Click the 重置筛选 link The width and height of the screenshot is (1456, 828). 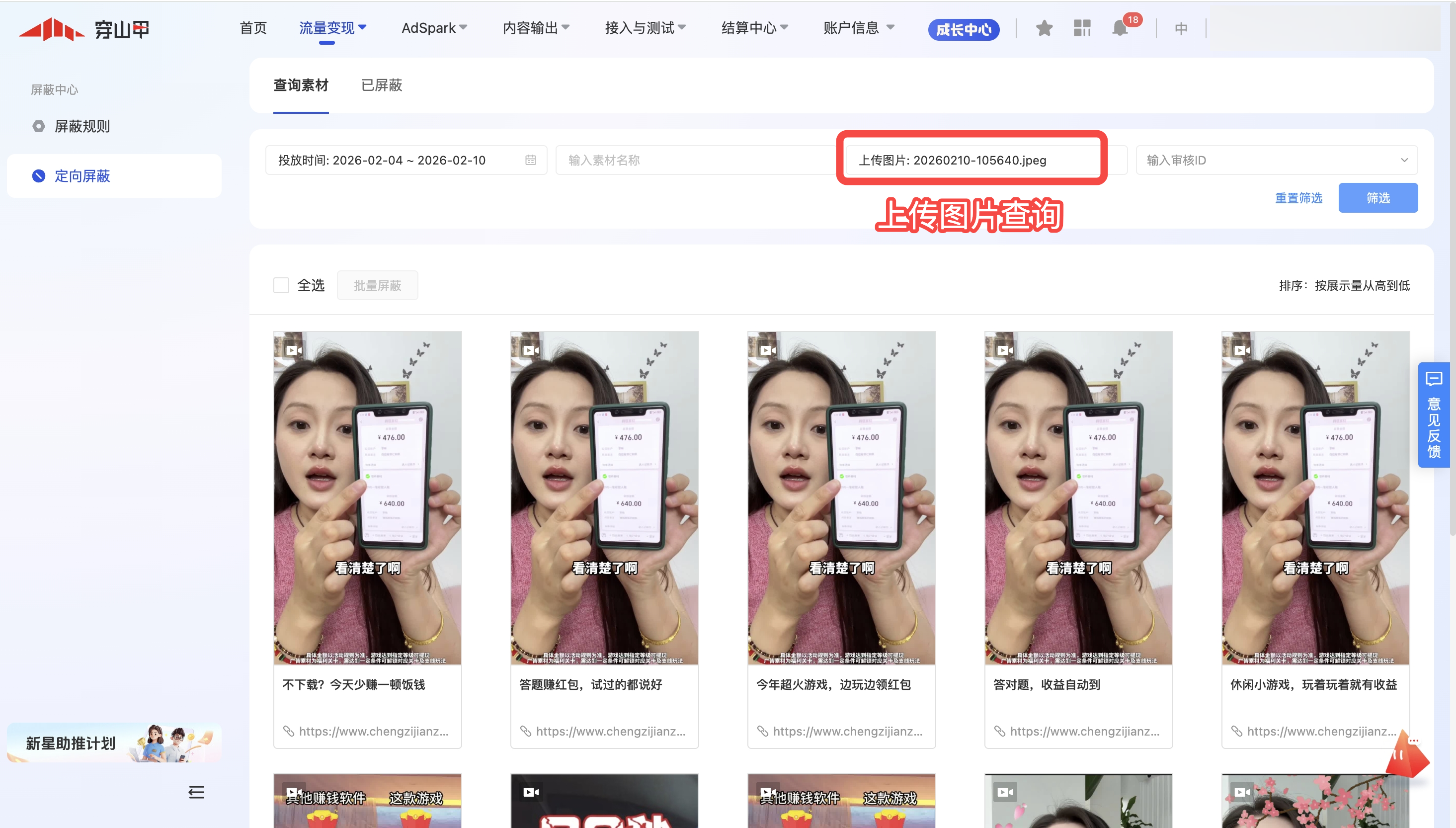[1298, 198]
